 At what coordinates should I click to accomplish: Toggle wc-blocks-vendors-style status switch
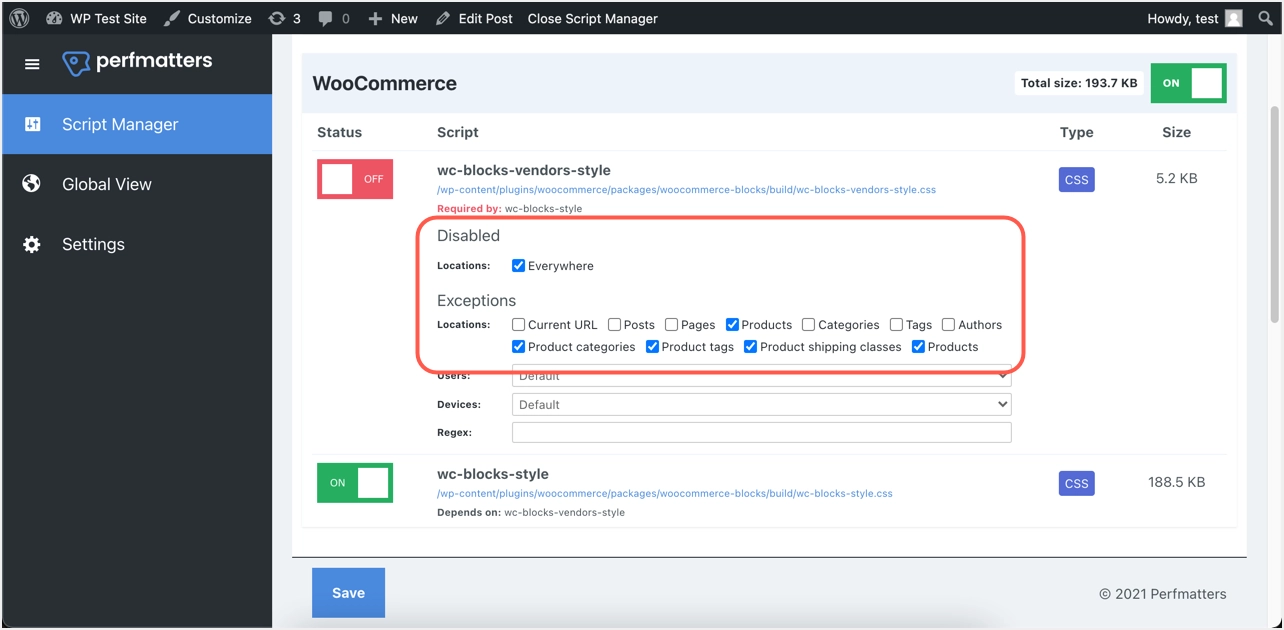(355, 179)
